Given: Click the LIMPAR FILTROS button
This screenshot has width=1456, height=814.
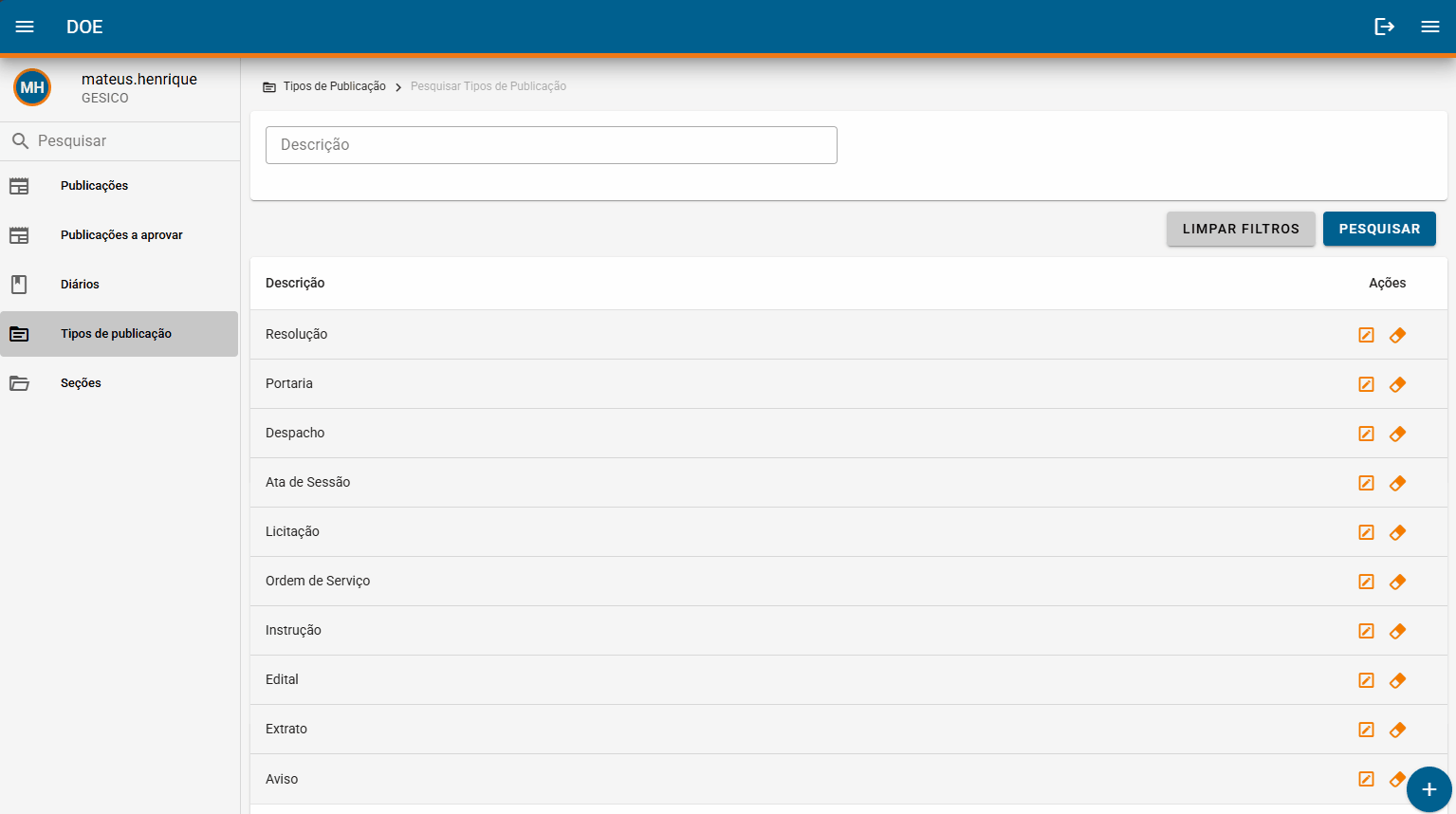Looking at the screenshot, I should click(x=1241, y=229).
